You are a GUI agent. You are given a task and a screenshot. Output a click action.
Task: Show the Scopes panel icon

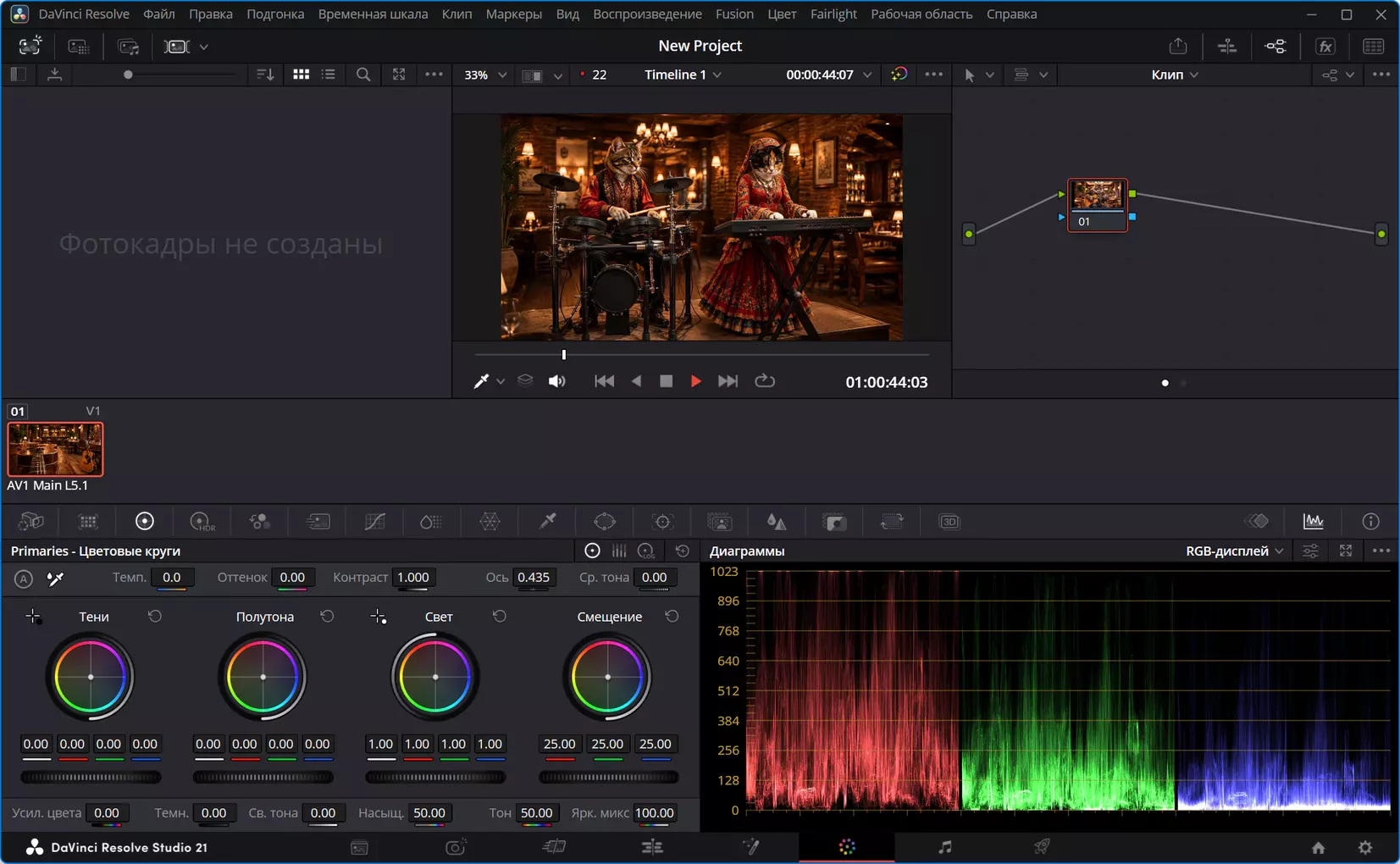coord(1314,522)
